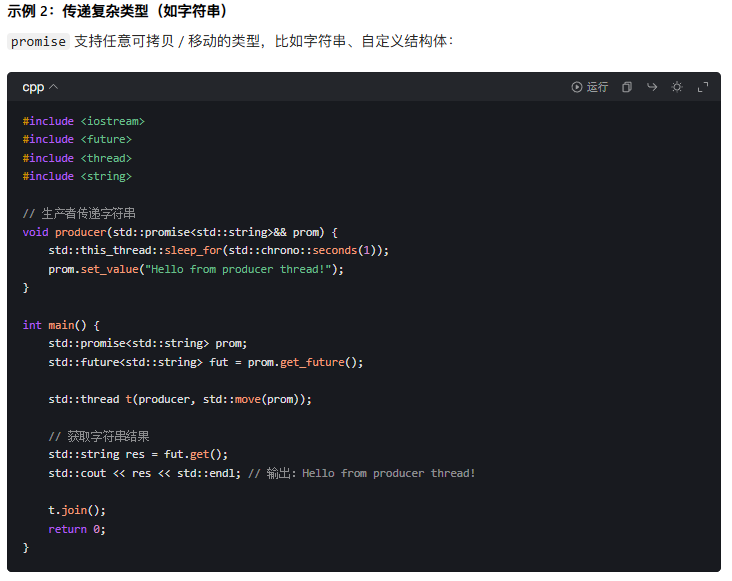
Task: Click 'std::thread t(producer, std::move(prom));' line
Action: [x=180, y=399]
